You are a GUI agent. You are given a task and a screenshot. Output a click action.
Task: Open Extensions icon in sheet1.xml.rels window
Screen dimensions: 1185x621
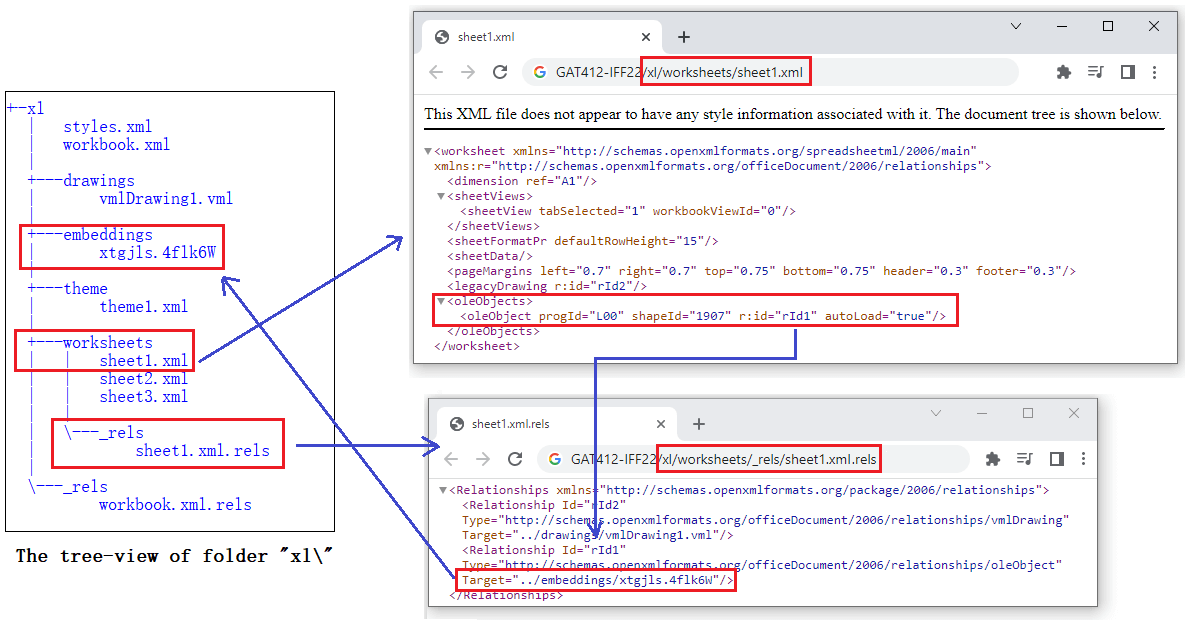(x=993, y=459)
